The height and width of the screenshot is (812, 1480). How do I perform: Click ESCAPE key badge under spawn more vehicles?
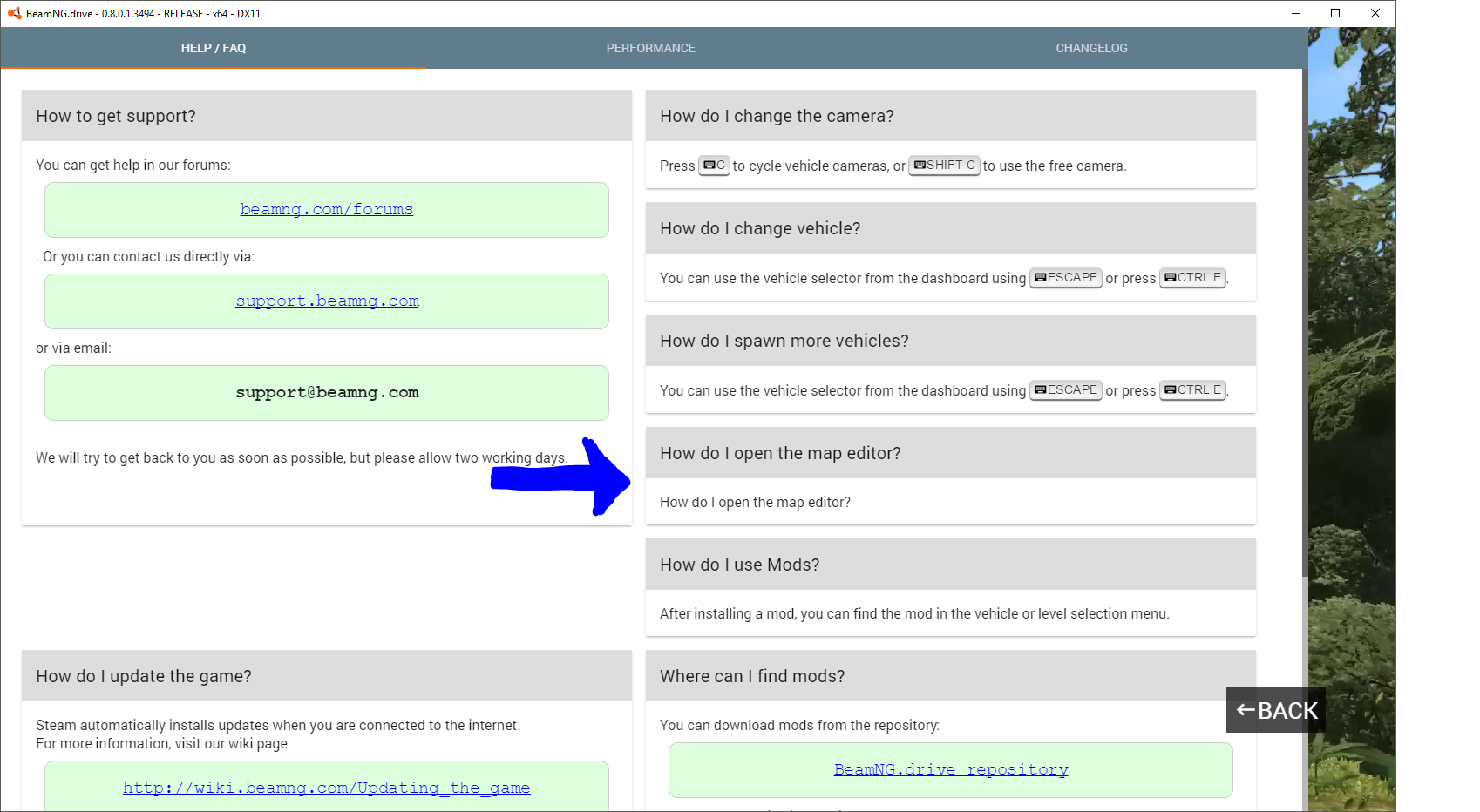1066,390
